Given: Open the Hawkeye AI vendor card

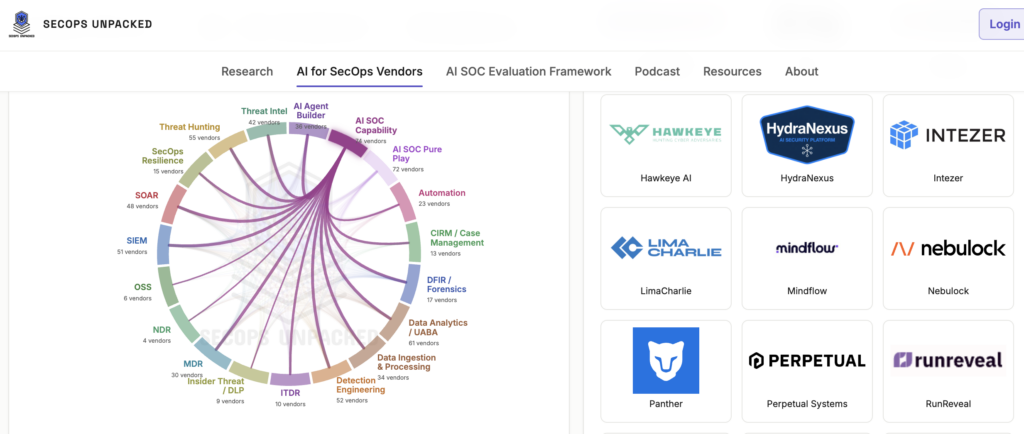Looking at the screenshot, I should click(x=665, y=145).
